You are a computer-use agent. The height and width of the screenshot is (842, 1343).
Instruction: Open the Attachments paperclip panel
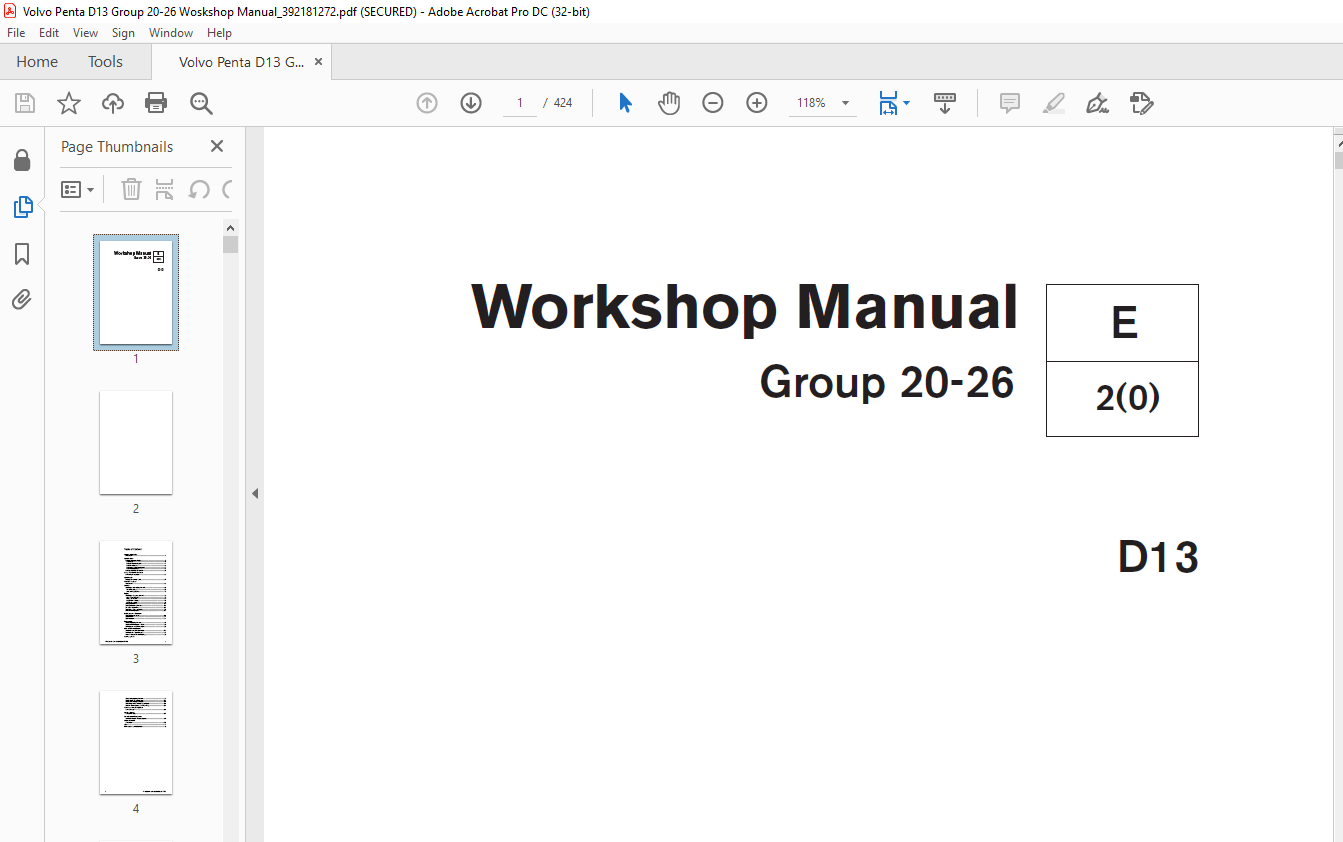click(22, 299)
